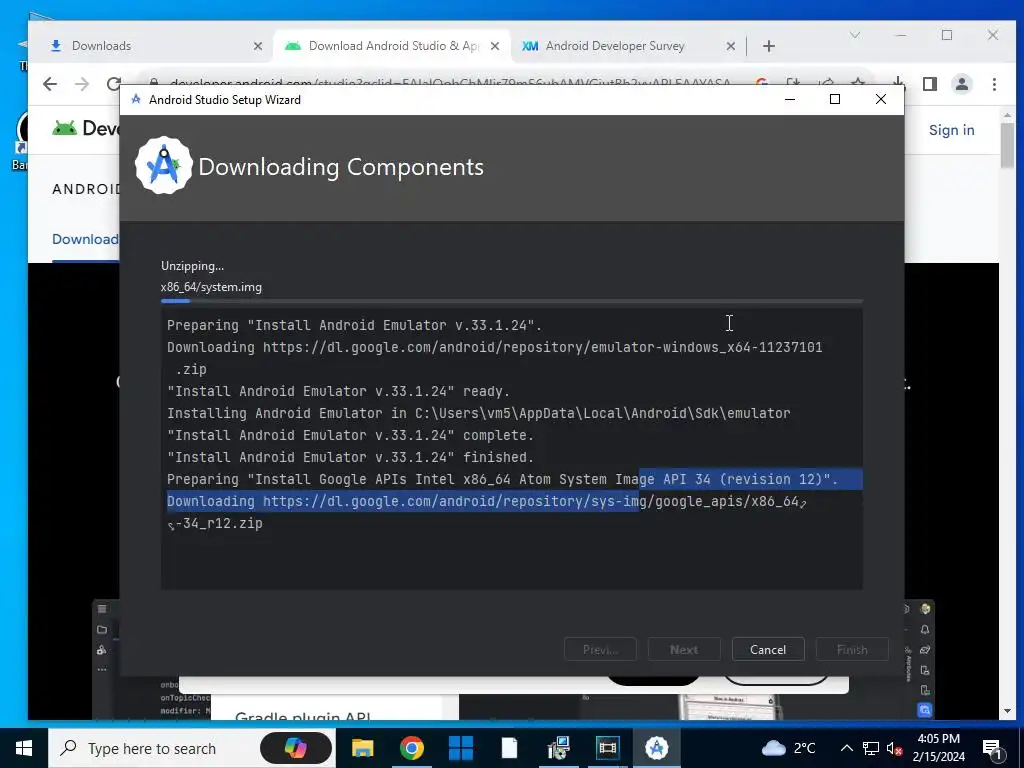Select the Download tab on the webpage
The height and width of the screenshot is (768, 1024).
click(x=85, y=239)
